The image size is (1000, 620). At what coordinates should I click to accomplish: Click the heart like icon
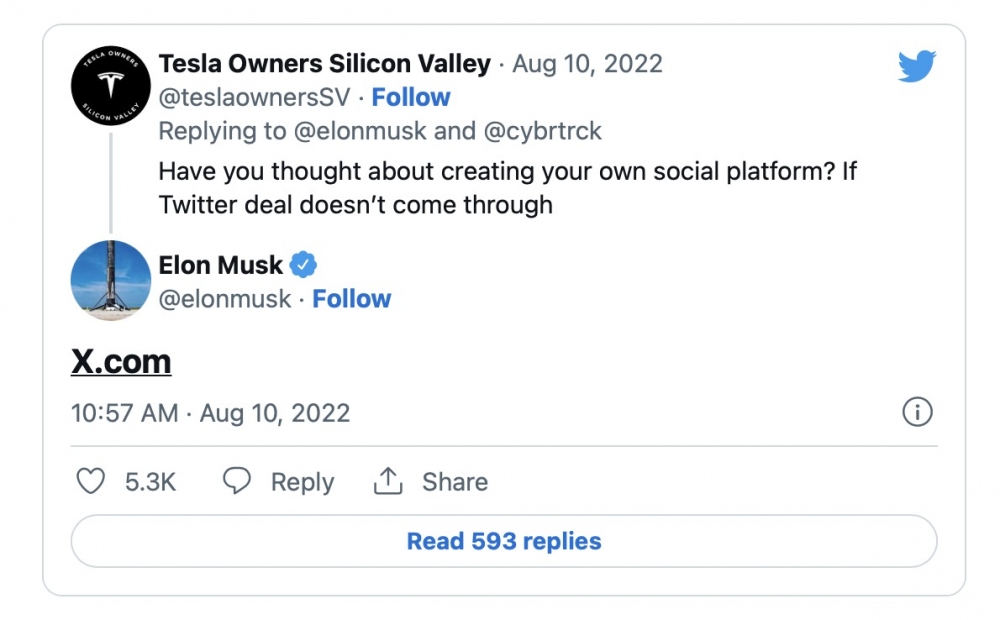pyautogui.click(x=91, y=482)
